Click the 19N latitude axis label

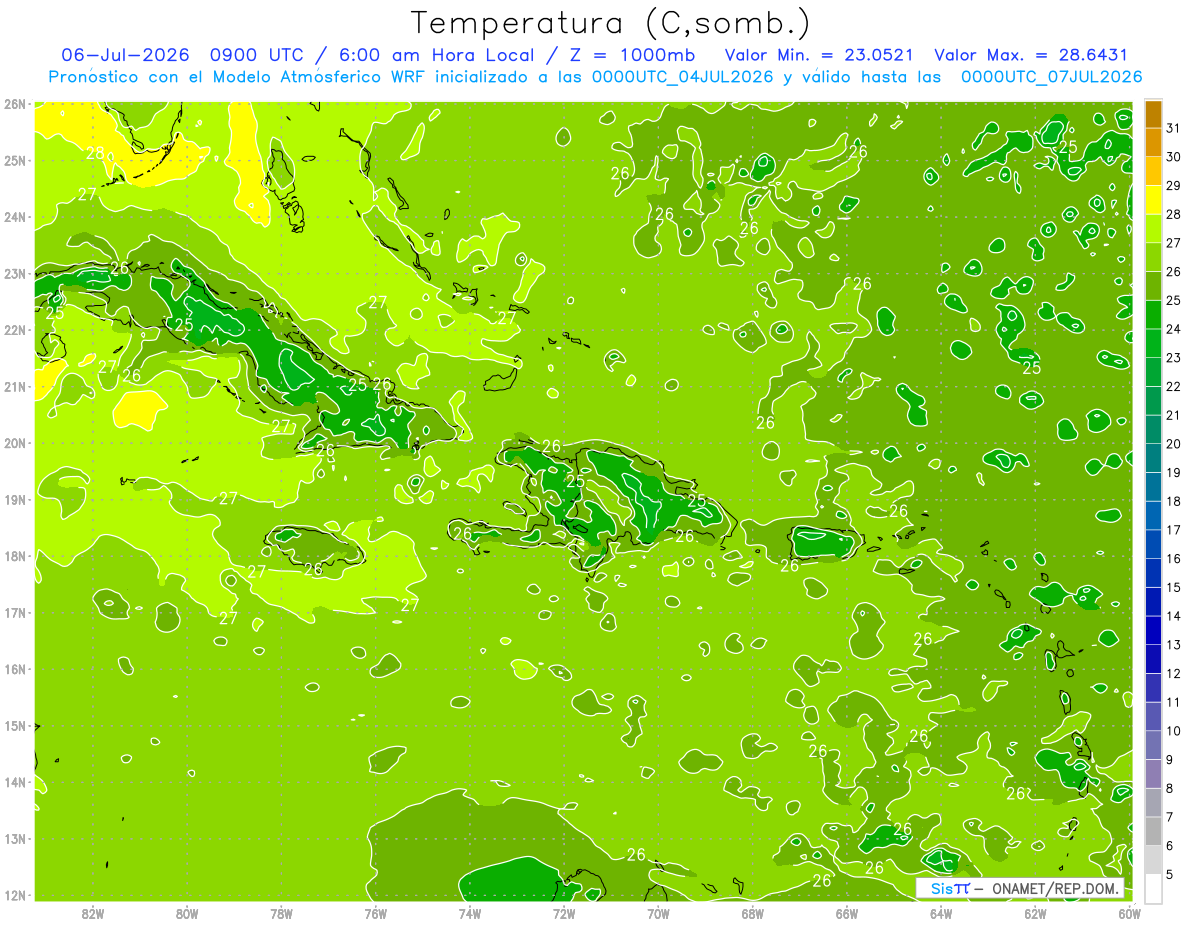(14, 499)
